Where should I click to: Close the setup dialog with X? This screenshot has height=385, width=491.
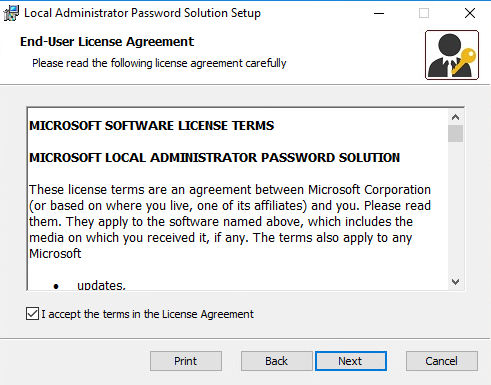click(x=470, y=13)
